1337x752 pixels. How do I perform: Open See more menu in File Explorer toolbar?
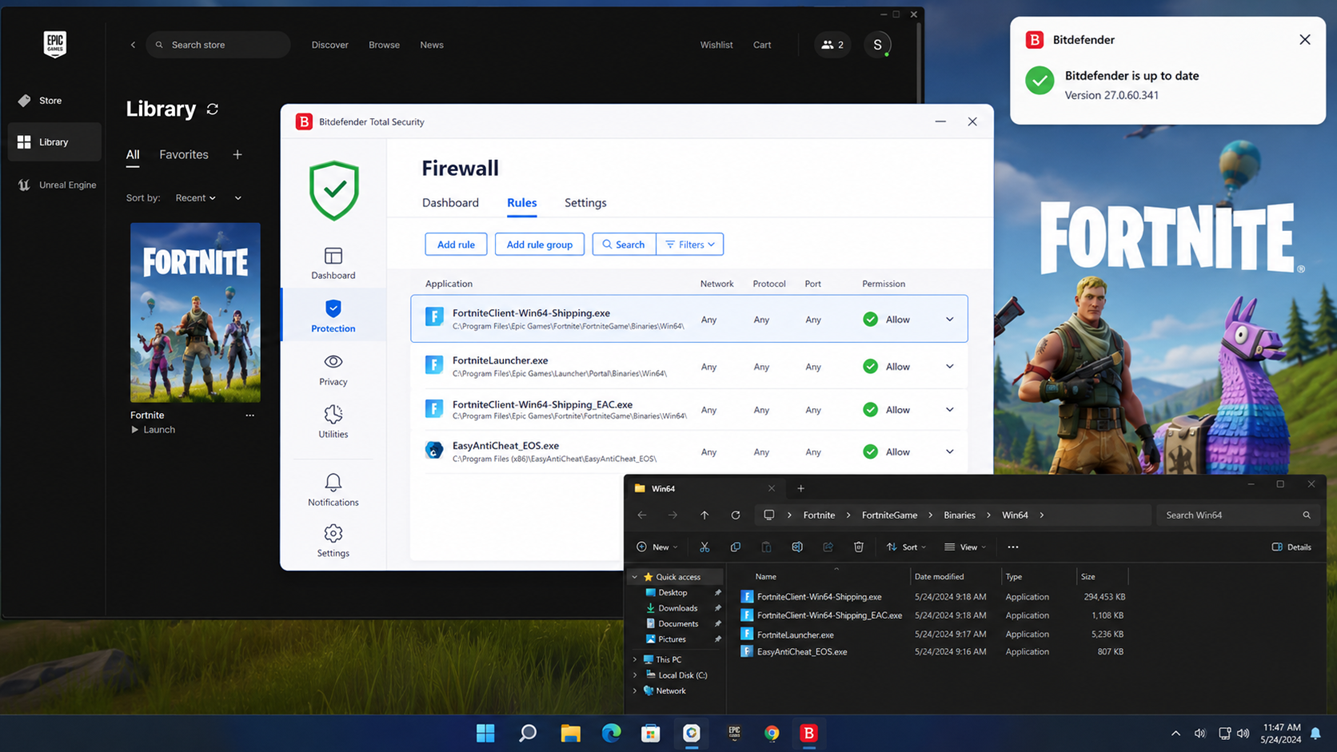pyautogui.click(x=1013, y=547)
